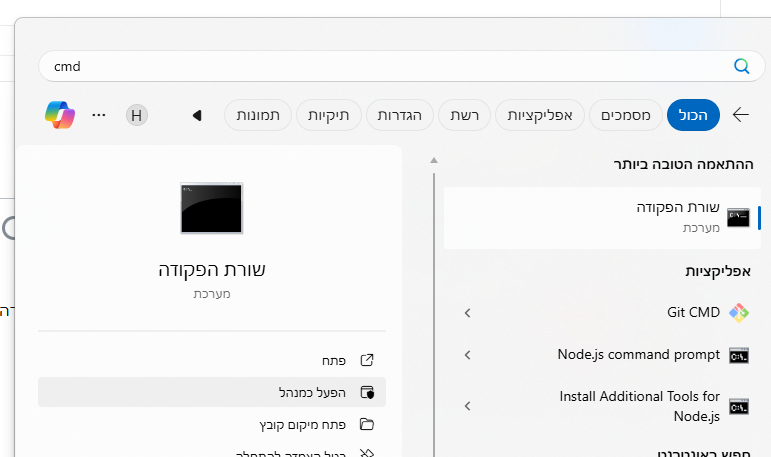Click the Command Prompt icon in best match
This screenshot has height=457, width=771.
[x=738, y=217]
